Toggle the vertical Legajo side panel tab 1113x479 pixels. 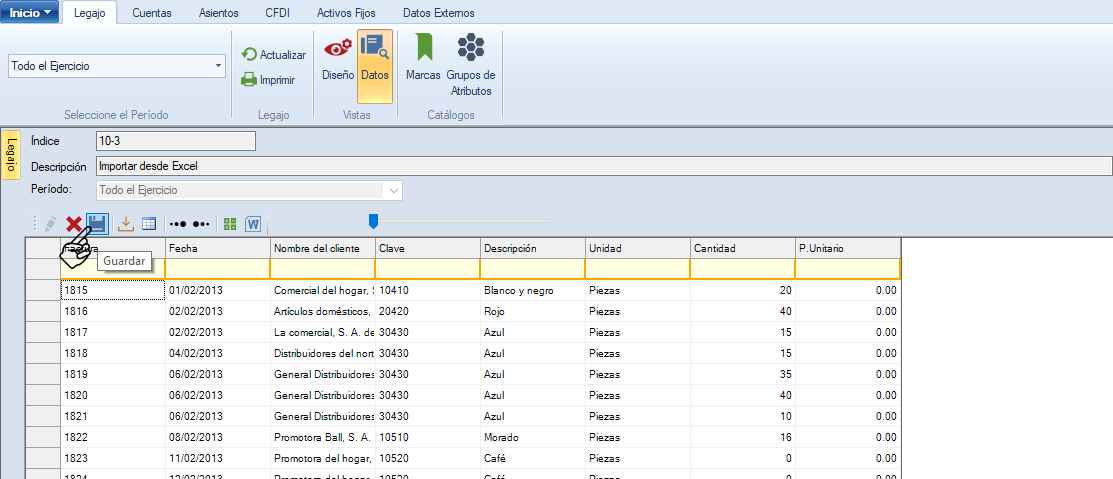pyautogui.click(x=10, y=154)
